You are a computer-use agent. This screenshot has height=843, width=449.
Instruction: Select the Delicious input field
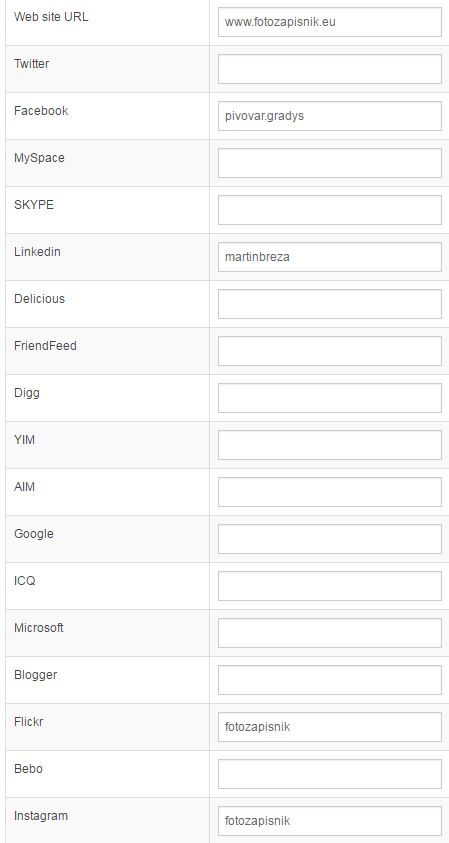pyautogui.click(x=330, y=304)
